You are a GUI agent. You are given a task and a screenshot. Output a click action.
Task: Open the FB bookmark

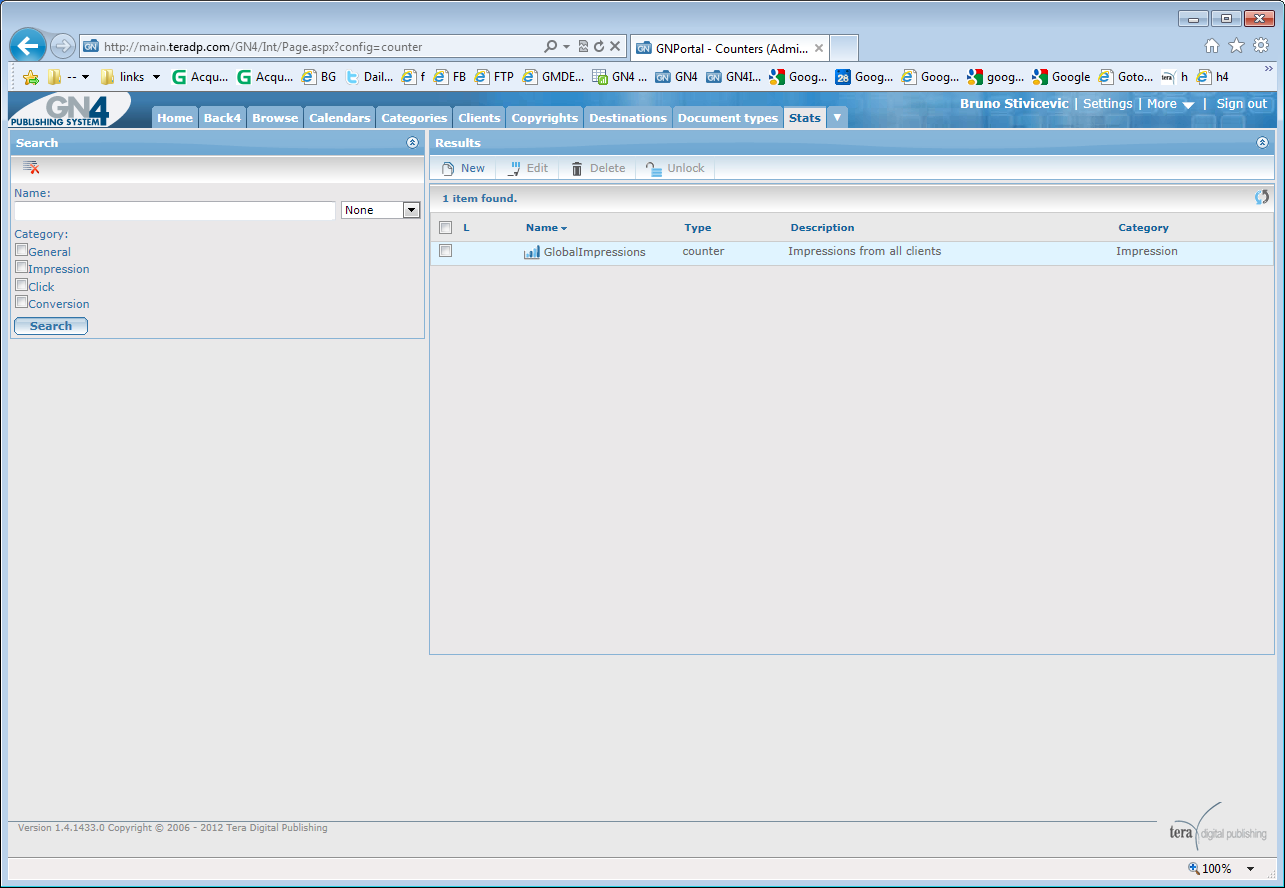point(450,77)
